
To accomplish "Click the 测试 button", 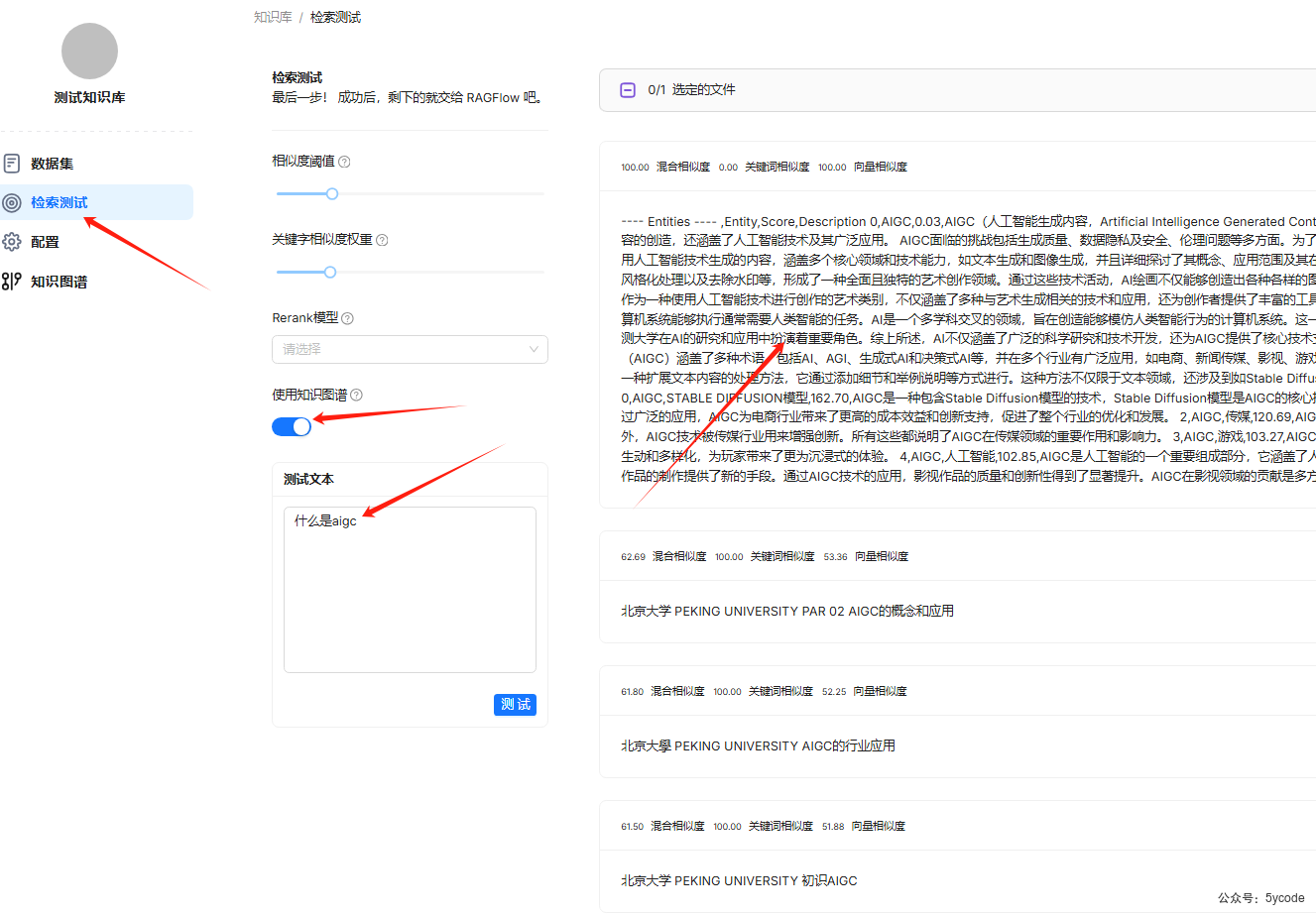I will (515, 704).
